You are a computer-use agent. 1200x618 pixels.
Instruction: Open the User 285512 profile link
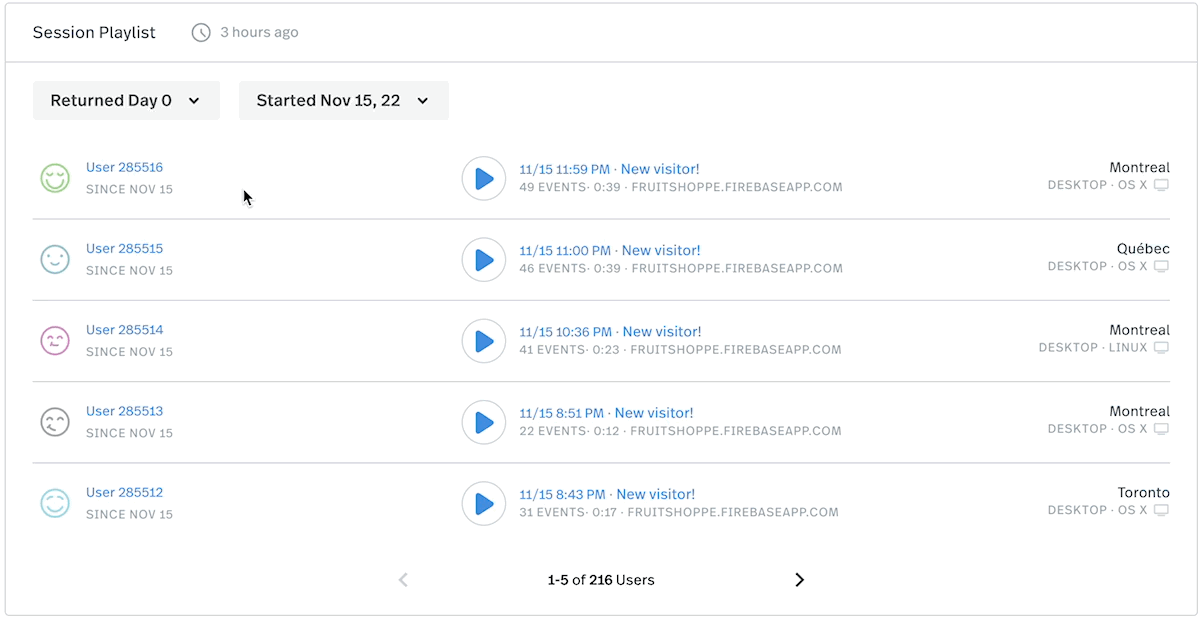(x=124, y=492)
